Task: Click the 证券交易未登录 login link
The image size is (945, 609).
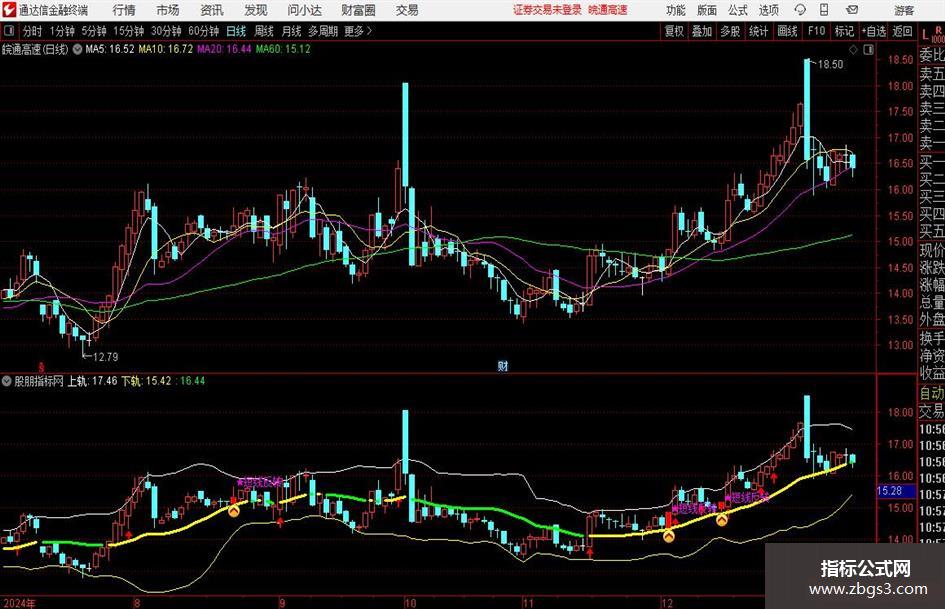Action: coord(547,10)
